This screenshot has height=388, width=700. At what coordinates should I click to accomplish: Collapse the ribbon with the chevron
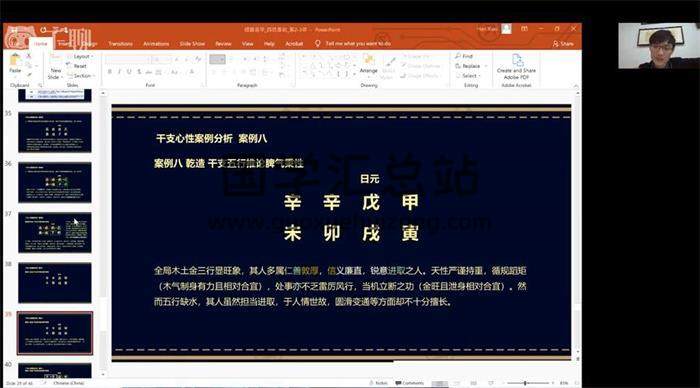576,85
